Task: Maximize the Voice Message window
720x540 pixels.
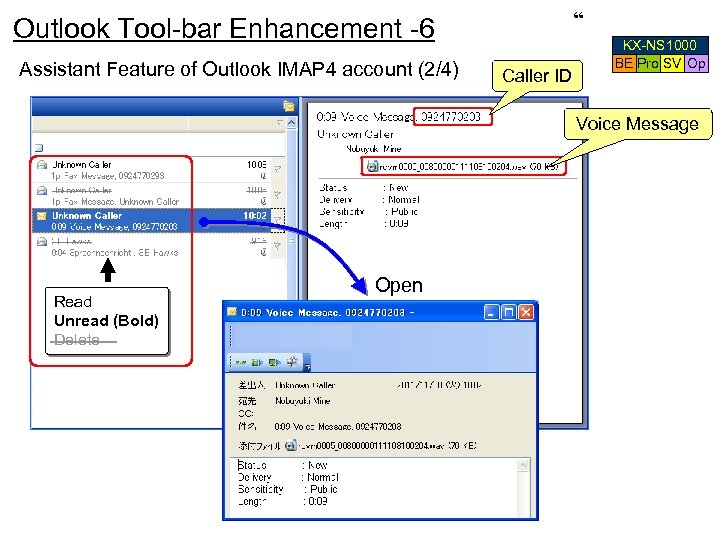Action: 508,312
